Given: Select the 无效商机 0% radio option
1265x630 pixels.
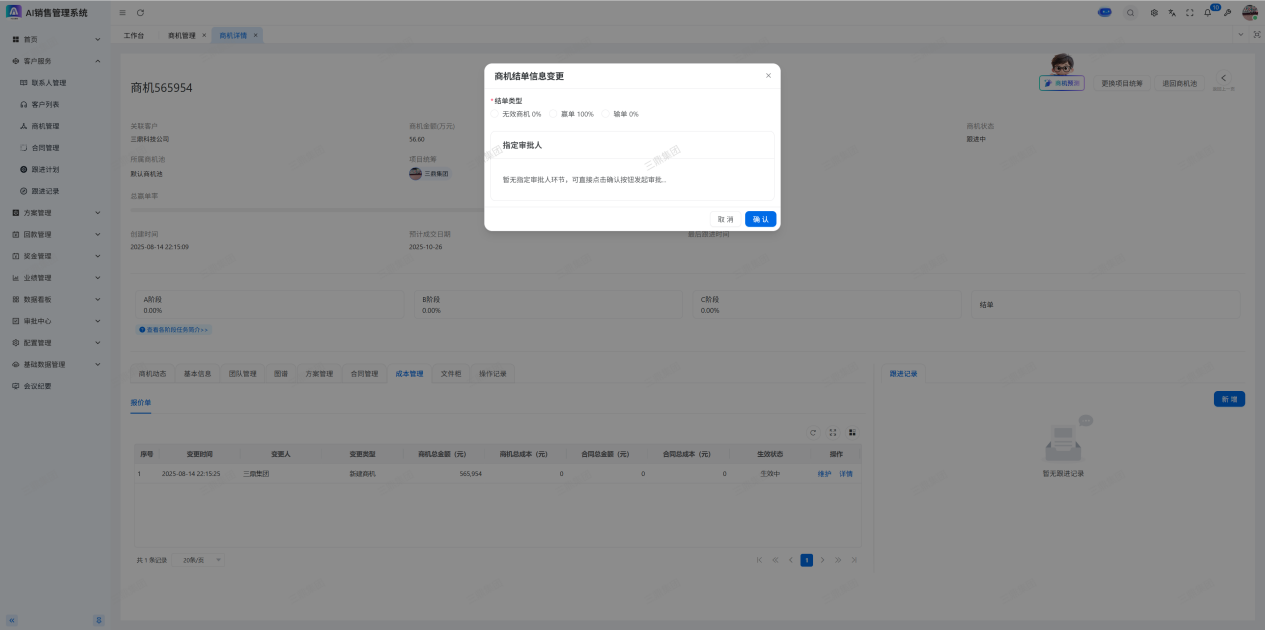Looking at the screenshot, I should click(x=495, y=114).
